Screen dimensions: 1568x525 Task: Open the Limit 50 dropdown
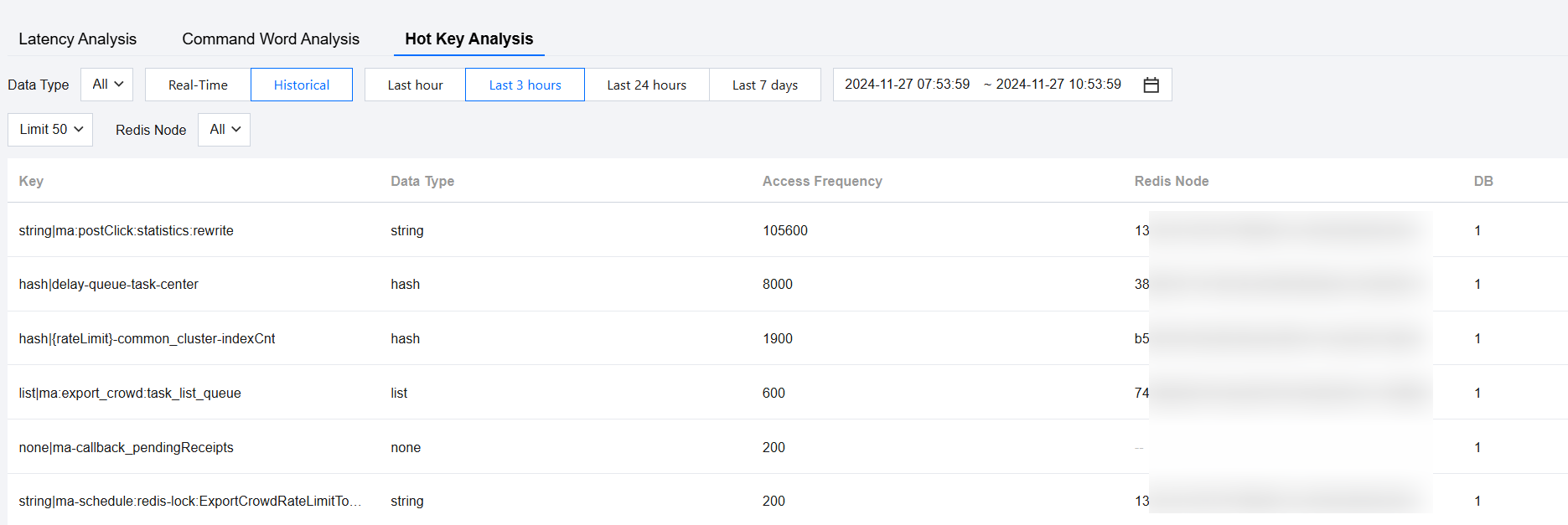(x=50, y=130)
